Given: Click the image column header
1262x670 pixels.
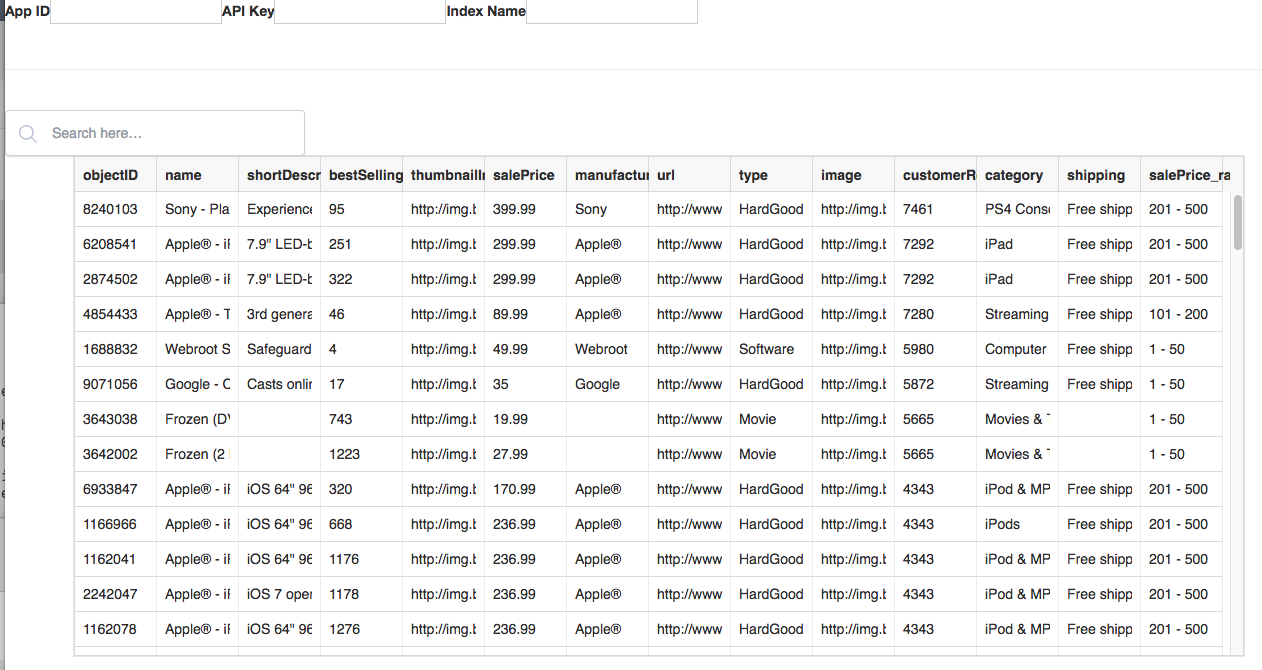Looking at the screenshot, I should point(853,175).
